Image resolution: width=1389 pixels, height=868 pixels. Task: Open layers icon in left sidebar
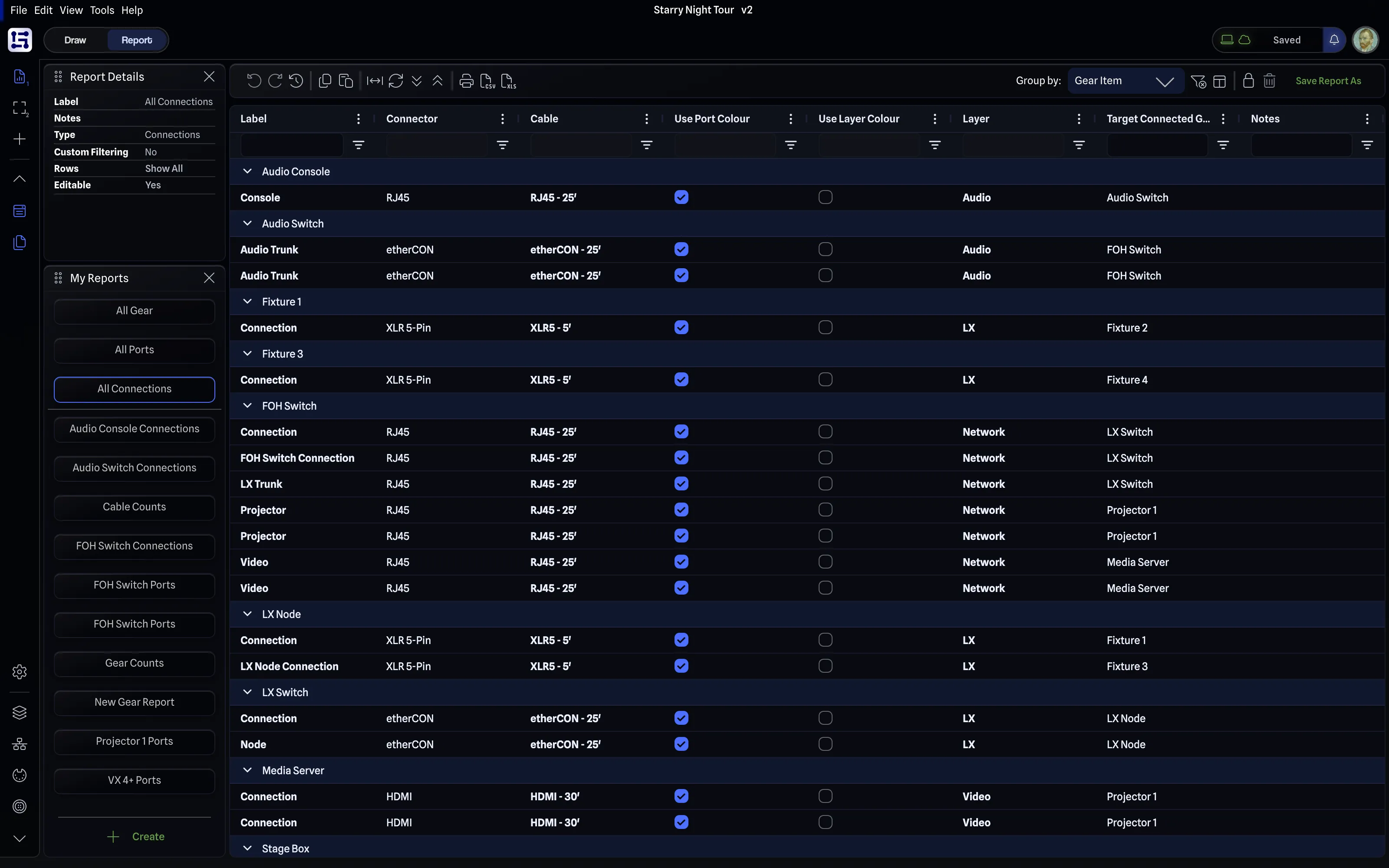point(20,713)
